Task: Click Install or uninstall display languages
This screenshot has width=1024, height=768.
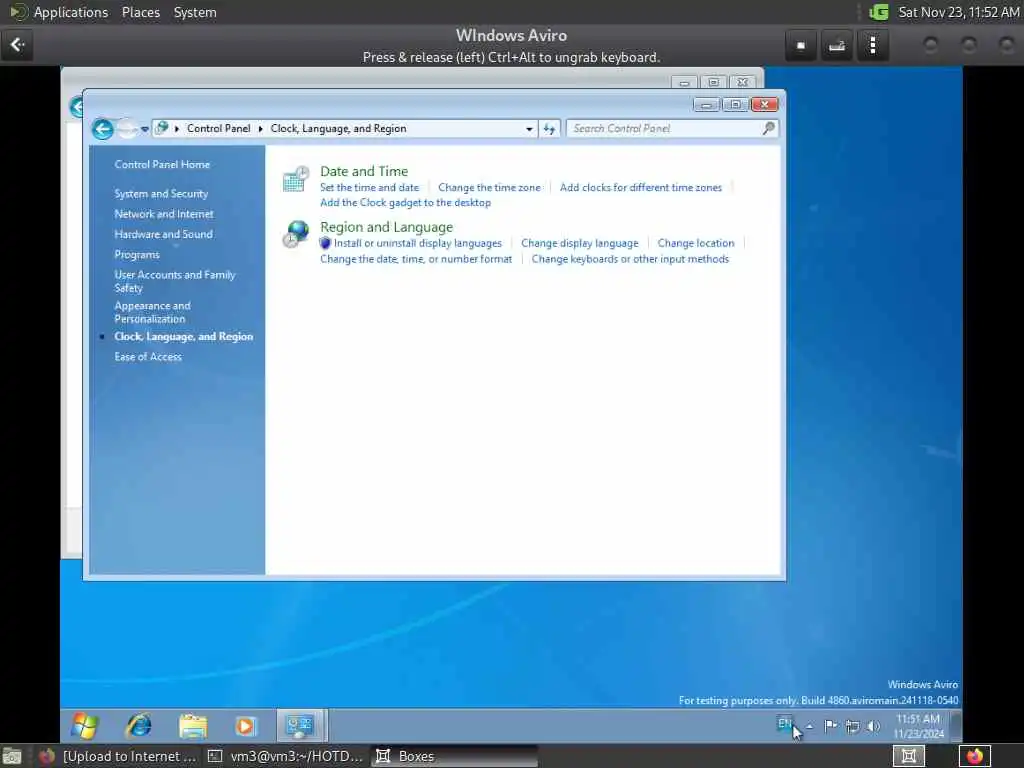Action: coord(418,243)
